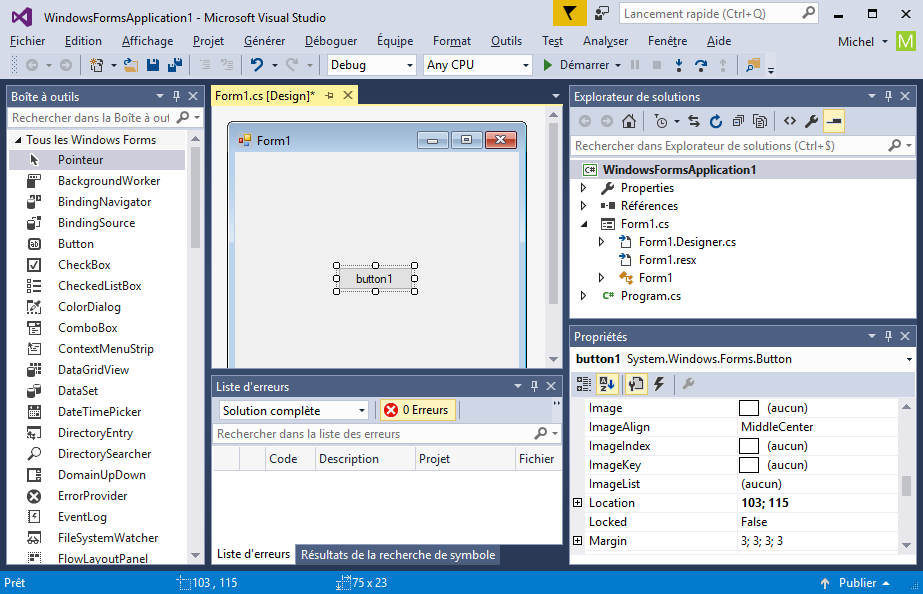Screen dimensions: 923x594
Task: Click the search magnifier in Liste d'erreurs
Action: point(540,434)
